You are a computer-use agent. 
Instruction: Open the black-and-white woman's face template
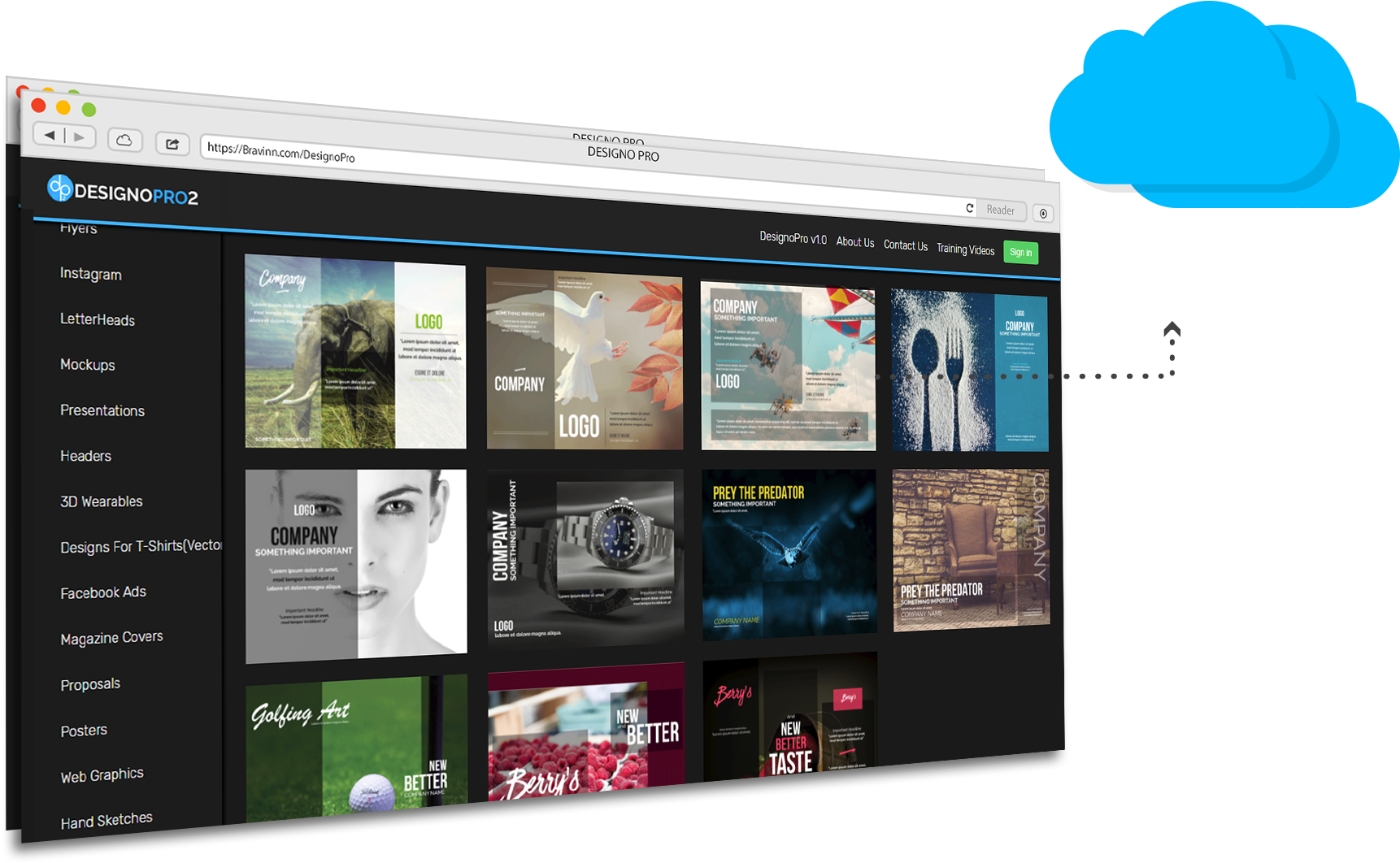pos(356,566)
